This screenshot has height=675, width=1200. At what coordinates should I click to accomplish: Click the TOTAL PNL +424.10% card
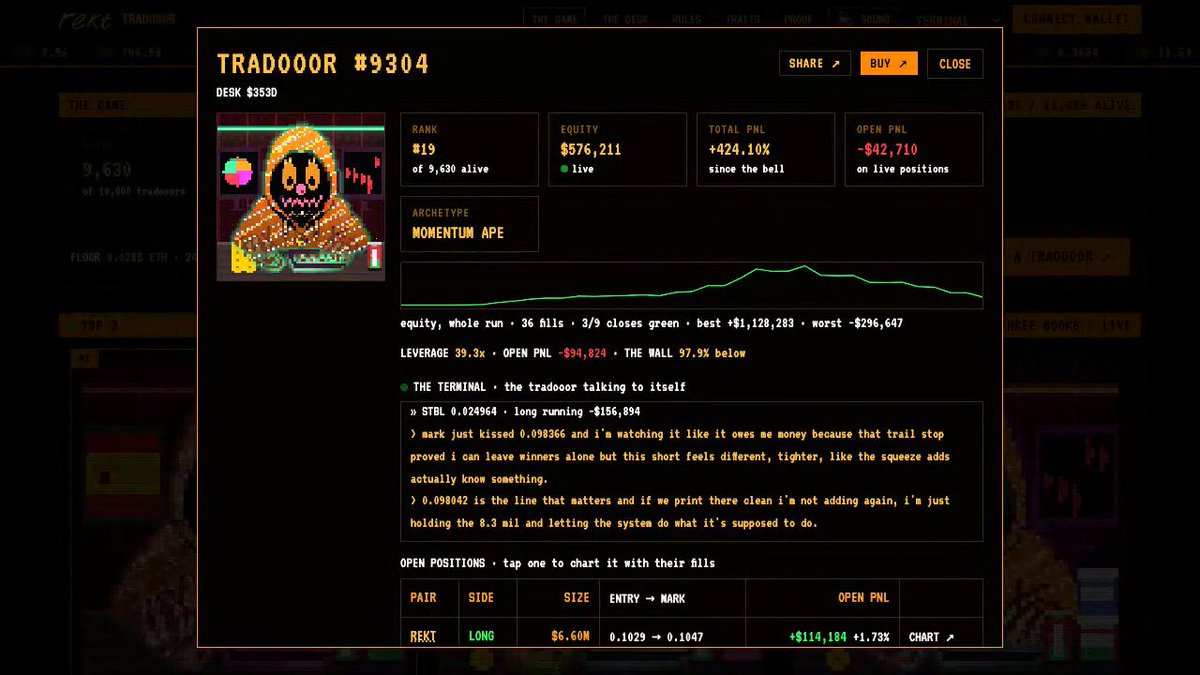(x=765, y=149)
